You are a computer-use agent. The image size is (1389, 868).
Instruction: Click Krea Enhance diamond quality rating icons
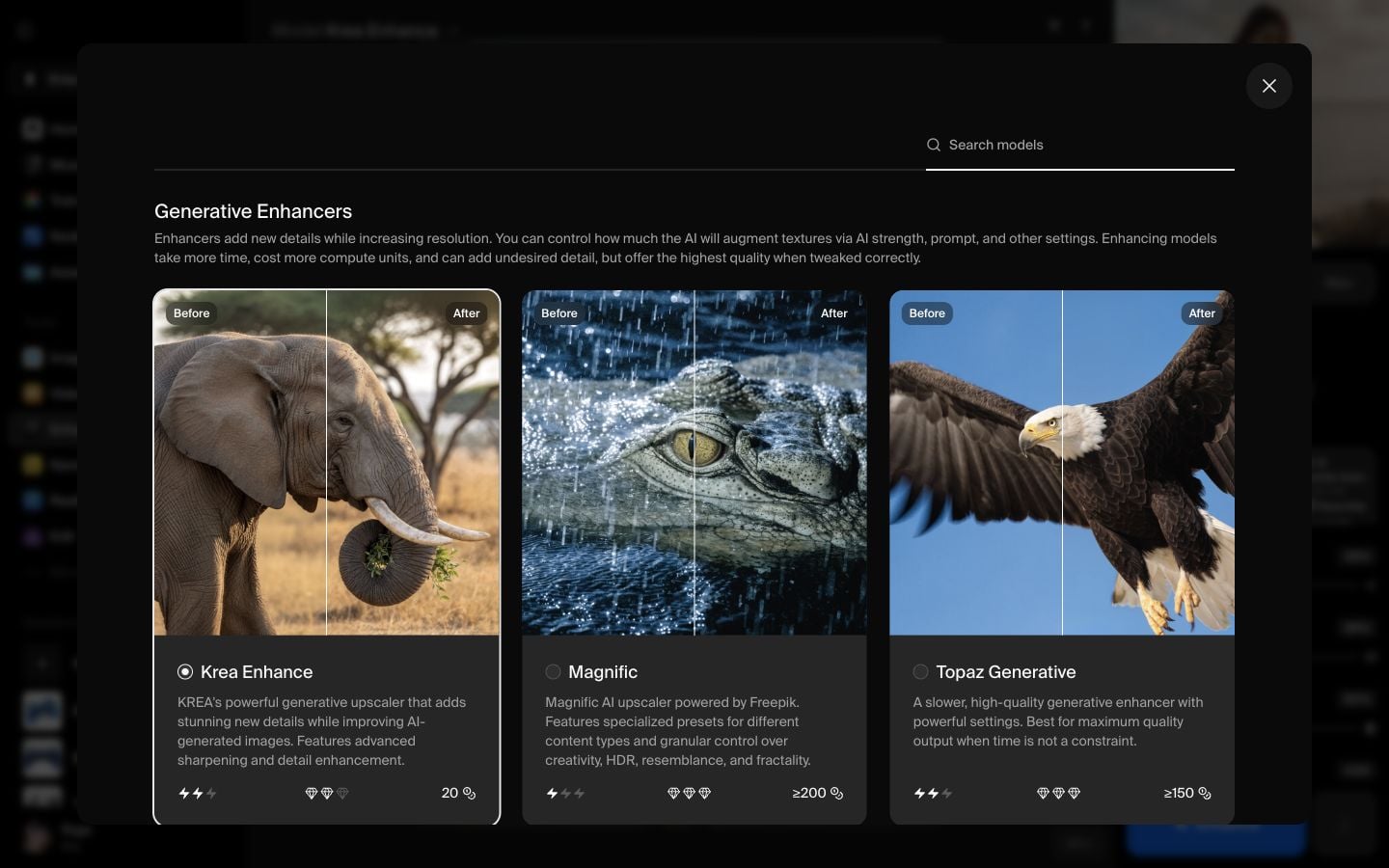327,794
